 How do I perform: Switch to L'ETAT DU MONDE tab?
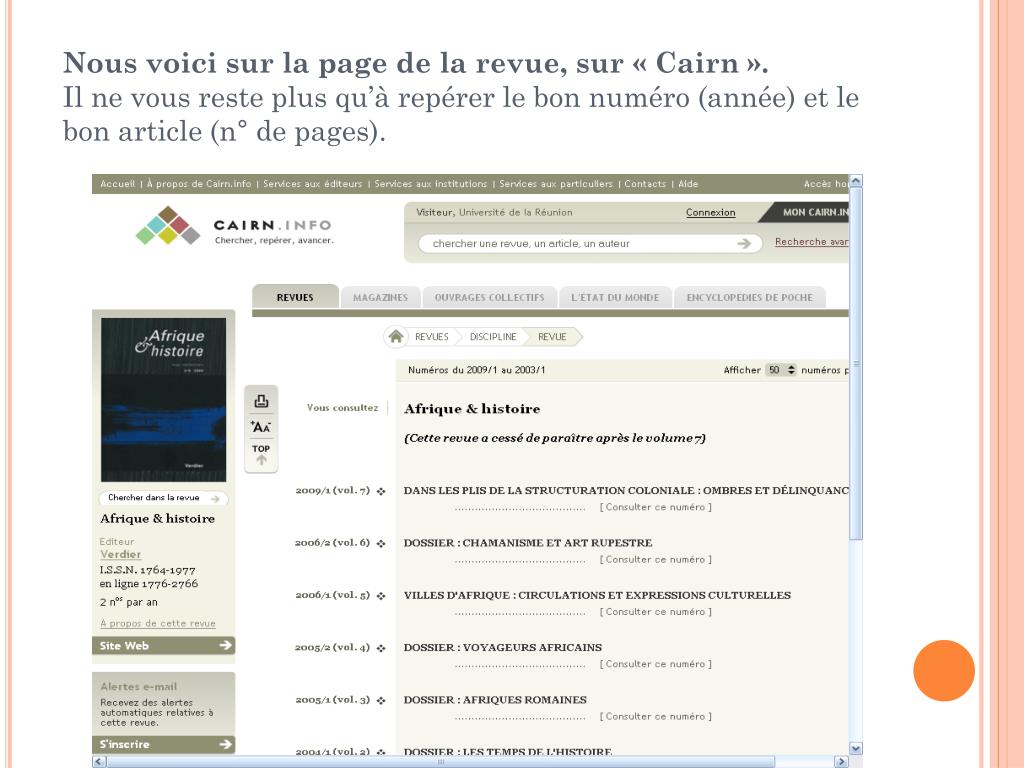pos(615,297)
